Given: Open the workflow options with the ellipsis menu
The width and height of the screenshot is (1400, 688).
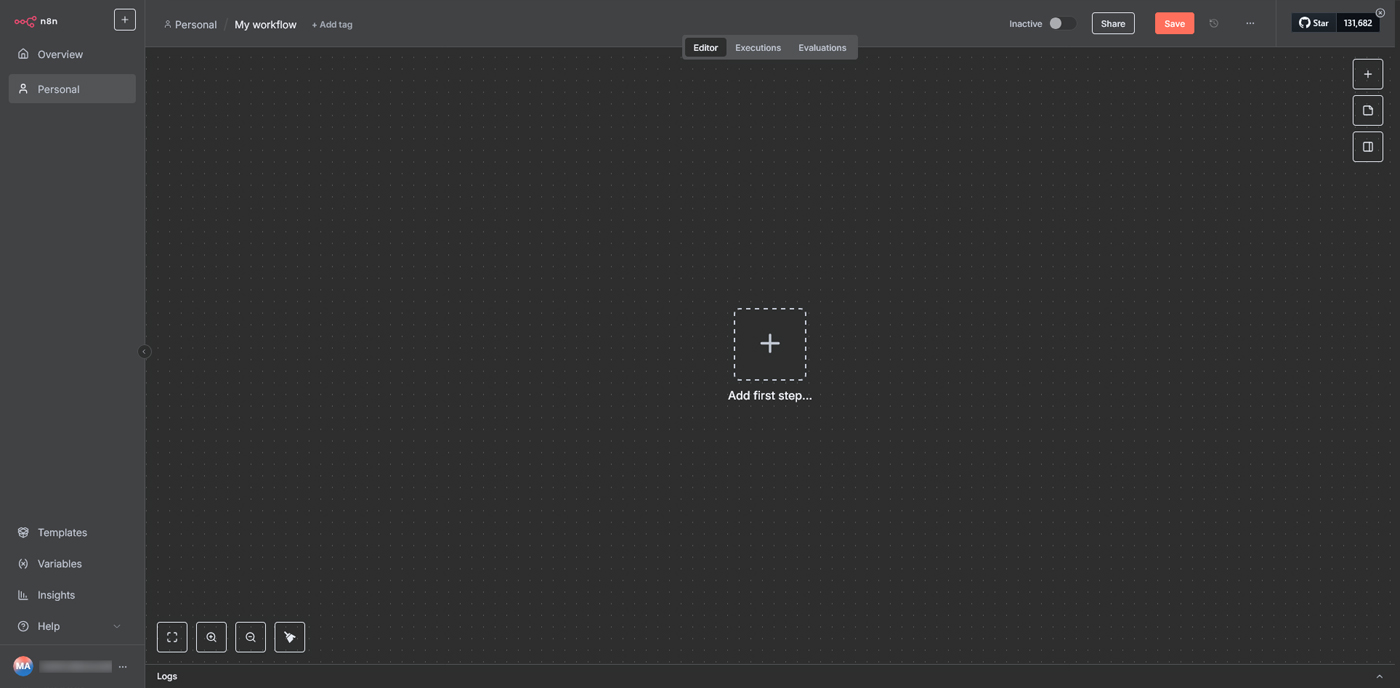Looking at the screenshot, I should [x=1250, y=23].
